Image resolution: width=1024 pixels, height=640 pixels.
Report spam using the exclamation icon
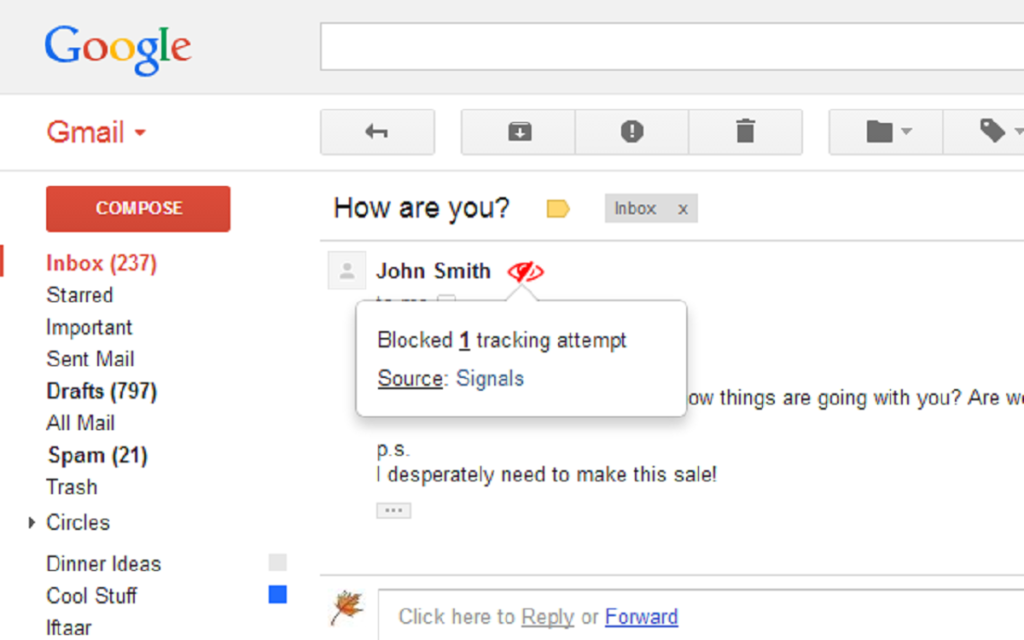click(x=632, y=132)
